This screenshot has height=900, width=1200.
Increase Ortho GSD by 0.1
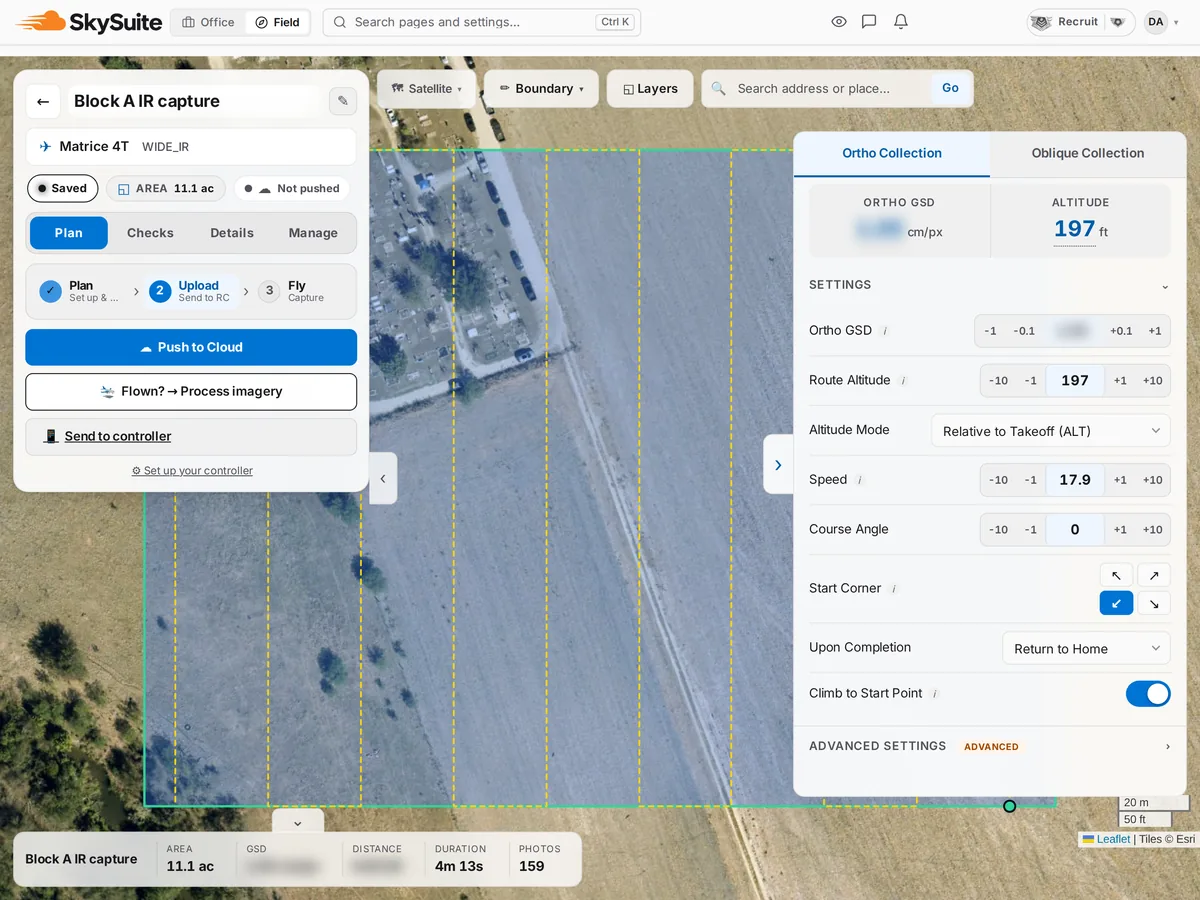pyautogui.click(x=1121, y=331)
